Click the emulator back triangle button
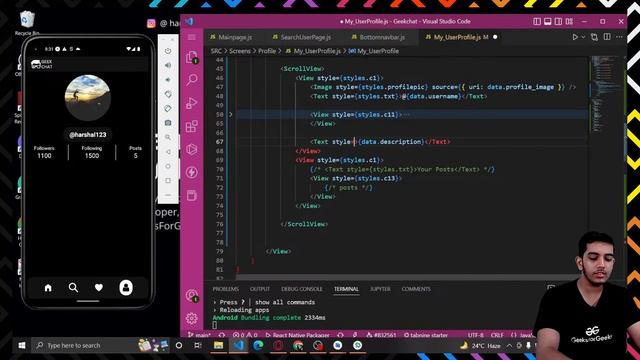This screenshot has width=640, height=360. pyautogui.click(x=168, y=152)
